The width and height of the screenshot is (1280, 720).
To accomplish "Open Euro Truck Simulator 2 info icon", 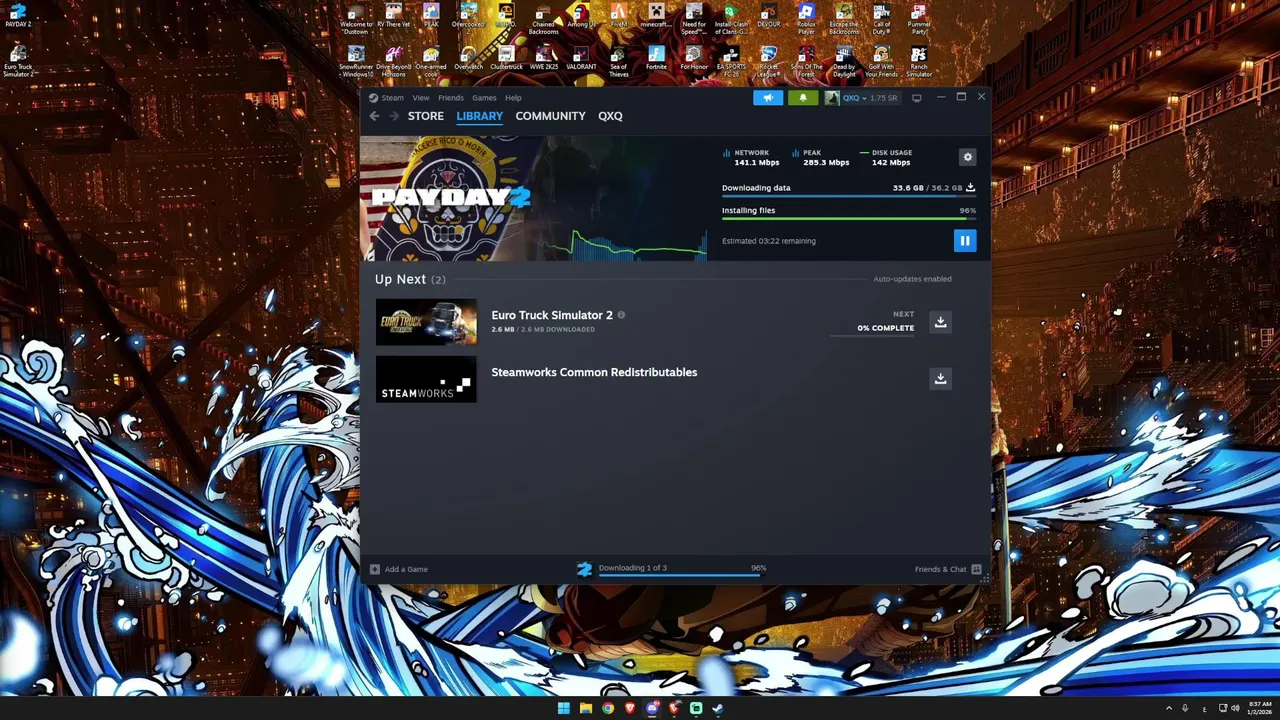I will pos(621,315).
